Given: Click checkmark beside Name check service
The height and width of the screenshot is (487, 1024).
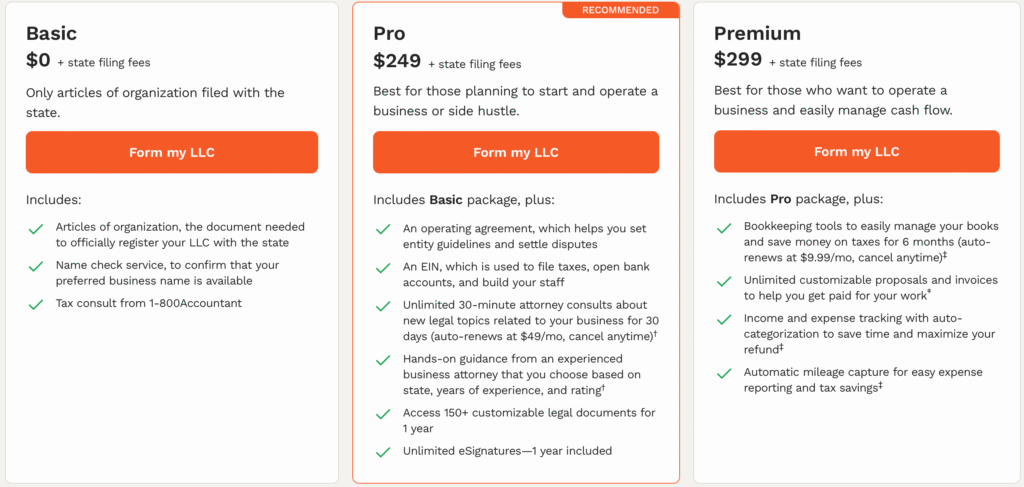Looking at the screenshot, I should click(x=36, y=266).
